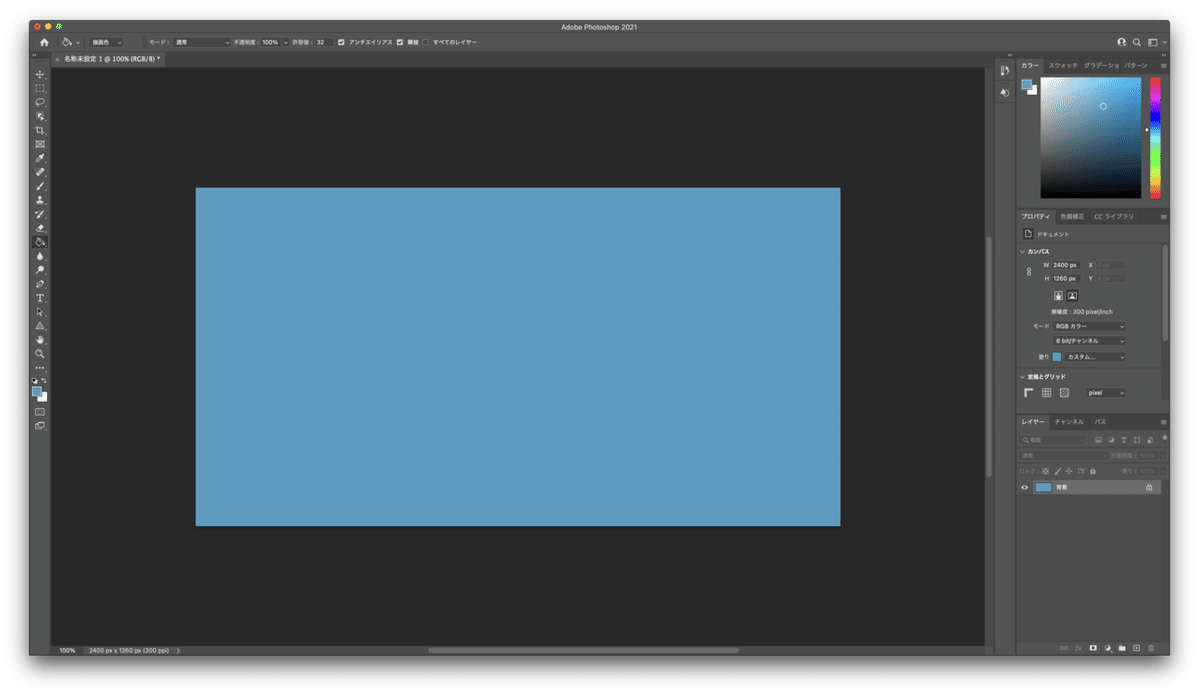Collapse the 定規とグリッド section
Image resolution: width=1200 pixels, height=695 pixels.
pos(1023,377)
